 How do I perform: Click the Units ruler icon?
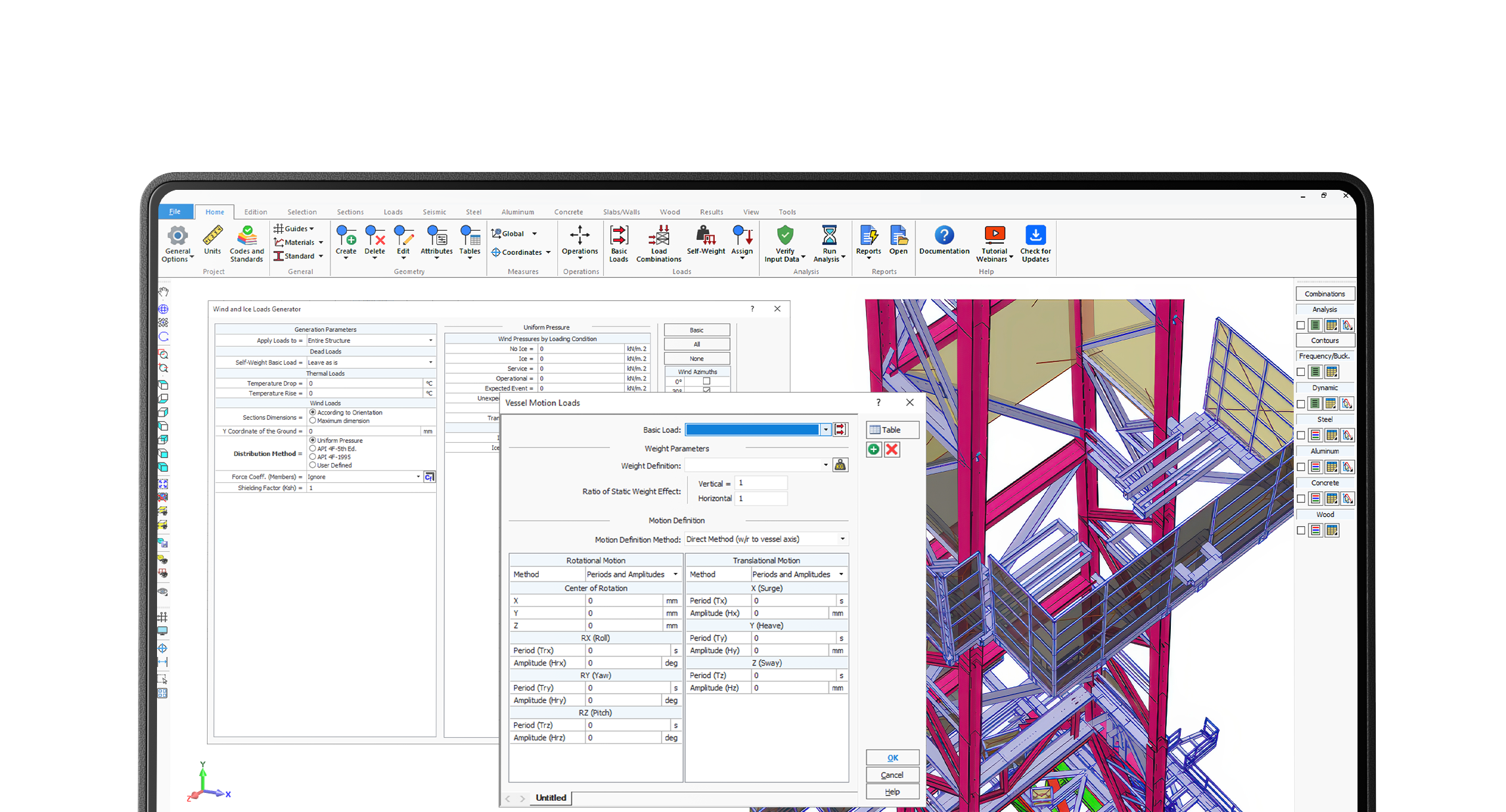tap(212, 240)
